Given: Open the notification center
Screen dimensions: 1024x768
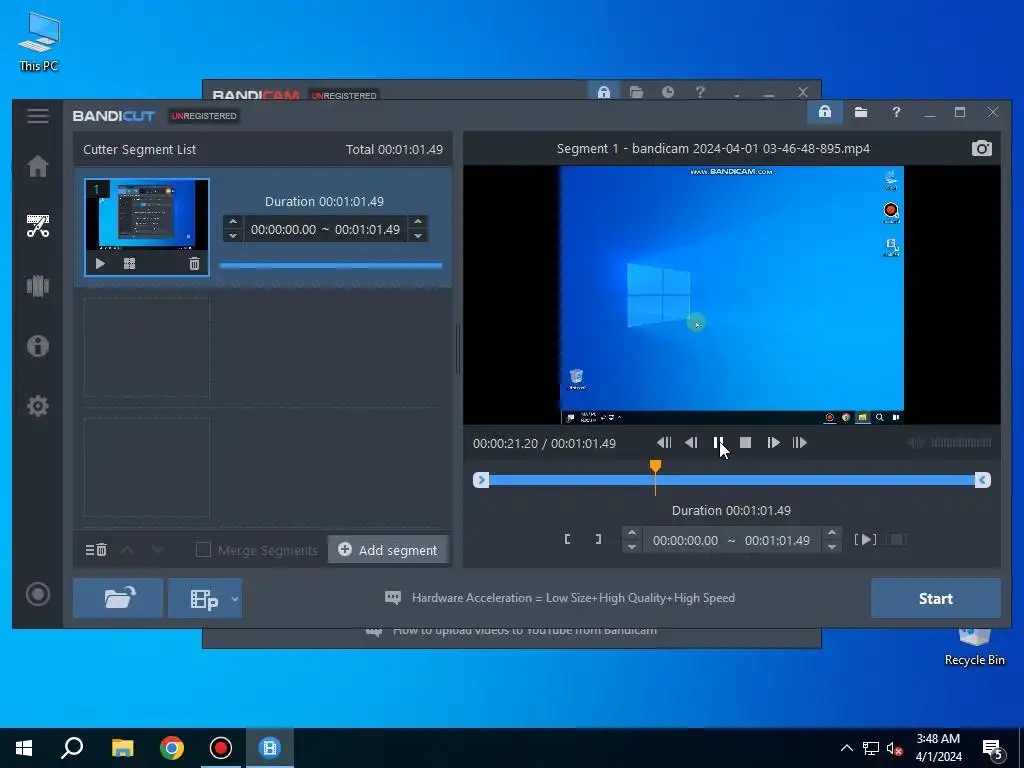Looking at the screenshot, I should click(x=993, y=749).
